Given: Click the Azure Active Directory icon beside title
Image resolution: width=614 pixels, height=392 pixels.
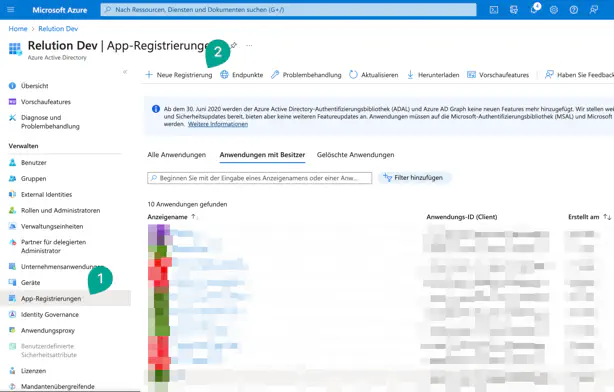Looking at the screenshot, I should coord(15,49).
